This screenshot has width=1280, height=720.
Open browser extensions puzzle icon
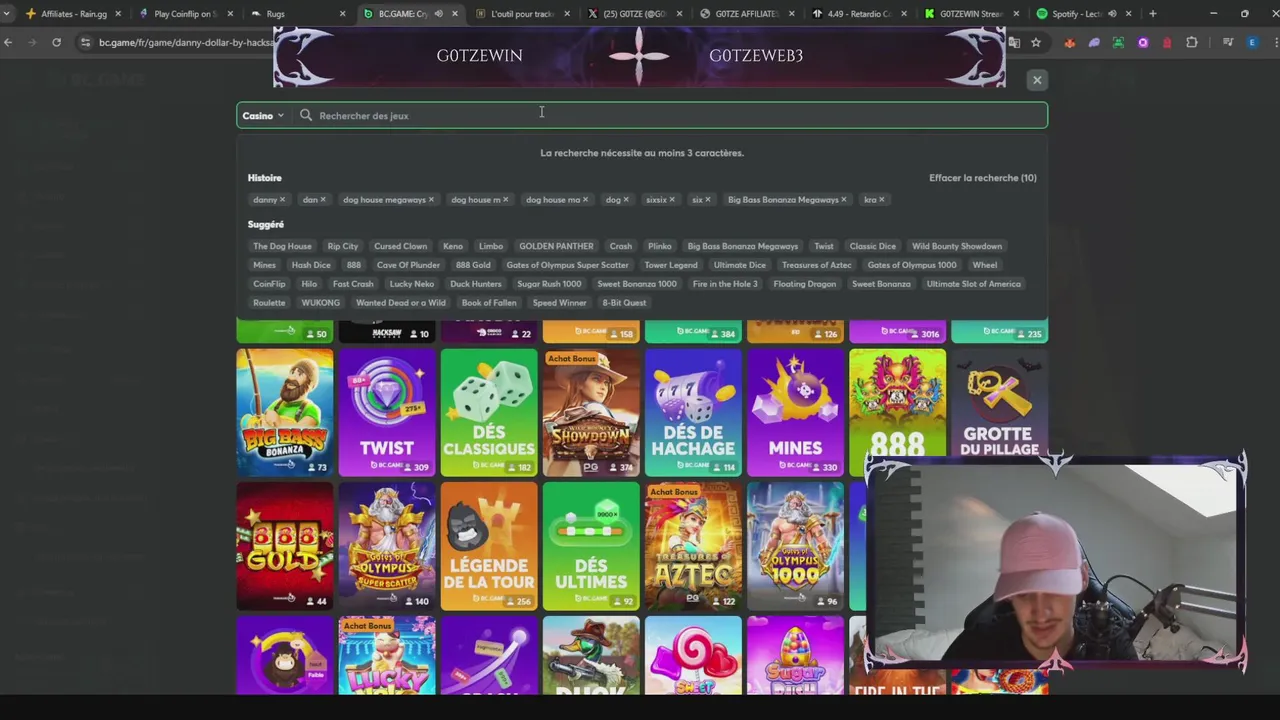(x=1191, y=43)
